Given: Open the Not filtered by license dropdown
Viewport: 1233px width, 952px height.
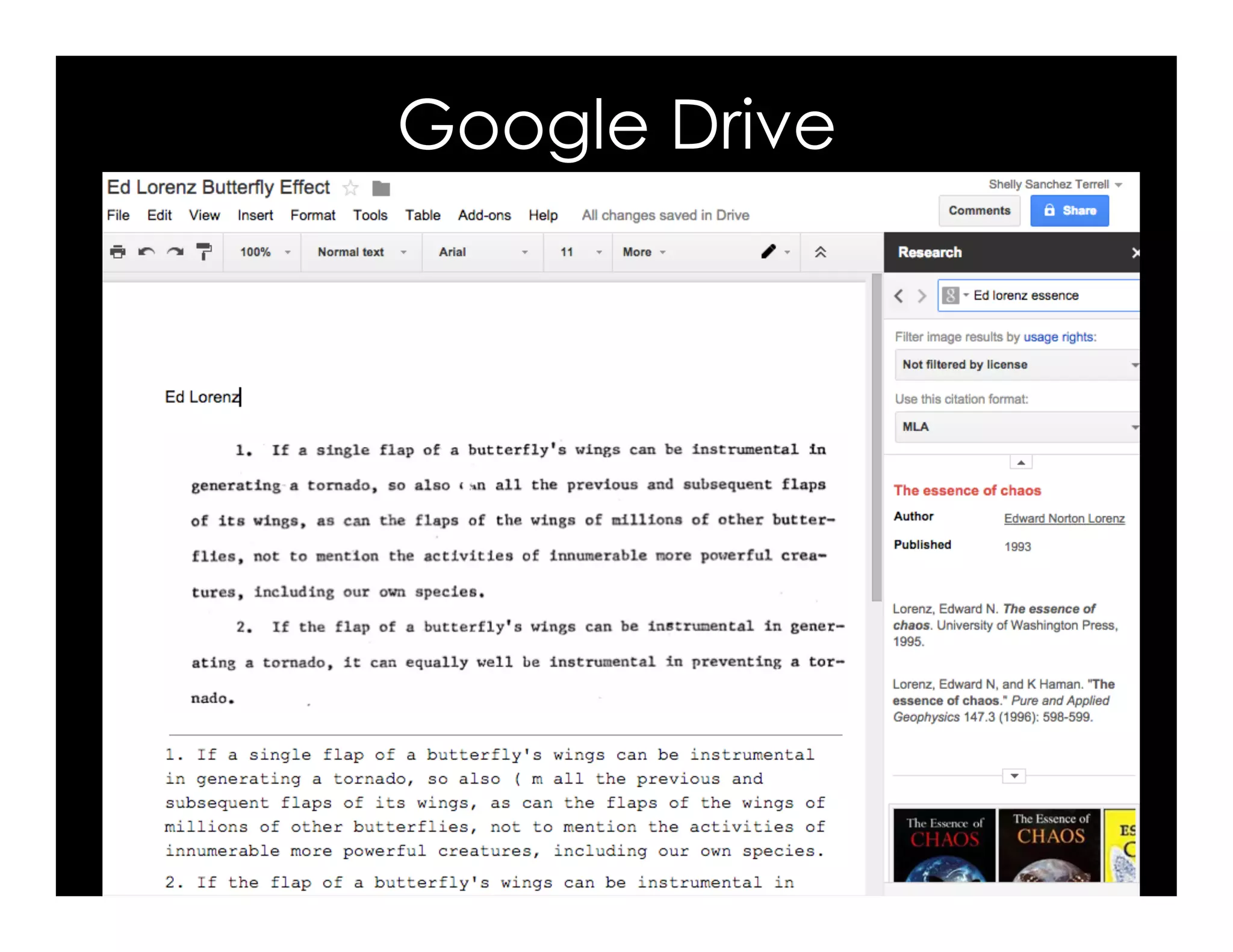Looking at the screenshot, I should click(x=1017, y=365).
